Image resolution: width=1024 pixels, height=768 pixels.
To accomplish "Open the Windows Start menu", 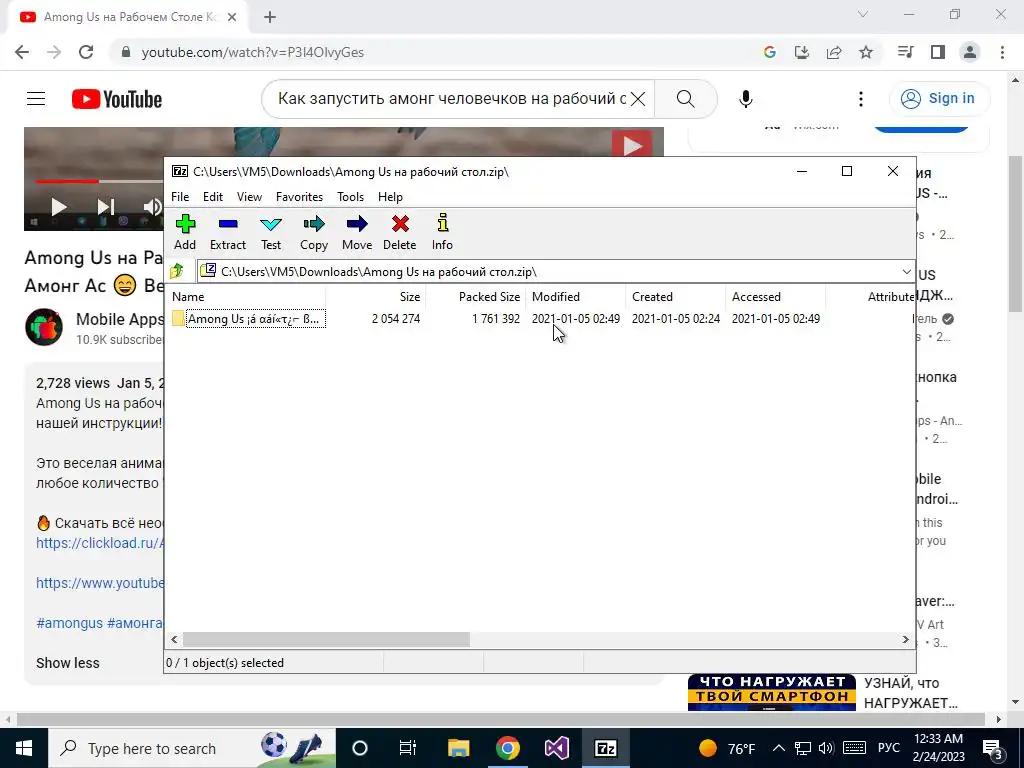I will click(x=24, y=748).
